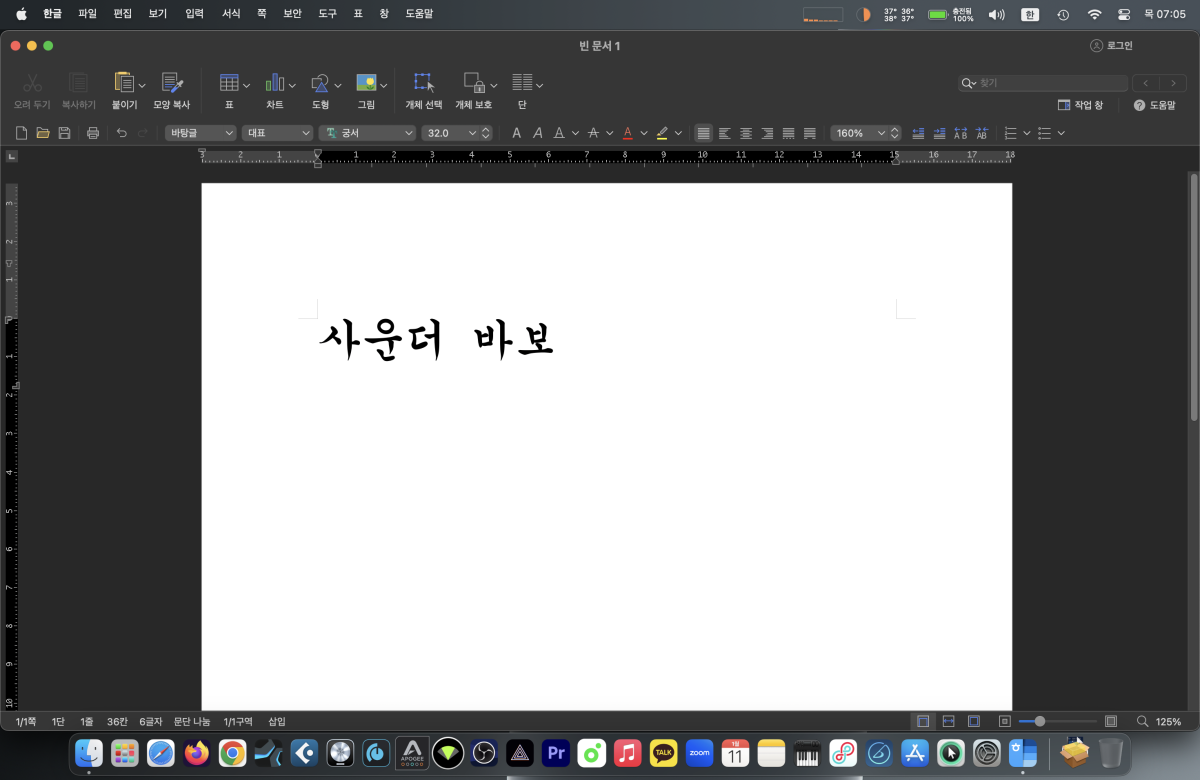
Task: Click the Paste (붙이기) icon
Action: pyautogui.click(x=124, y=84)
